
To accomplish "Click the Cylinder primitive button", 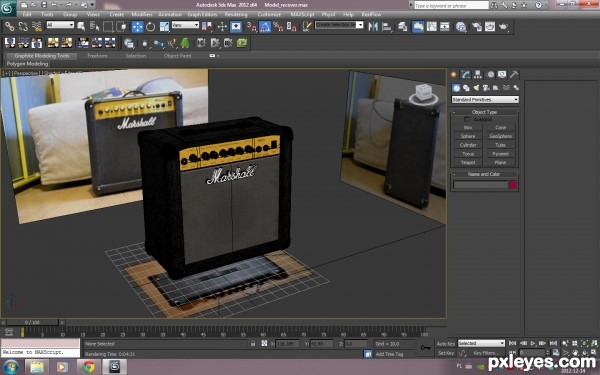I will click(468, 145).
